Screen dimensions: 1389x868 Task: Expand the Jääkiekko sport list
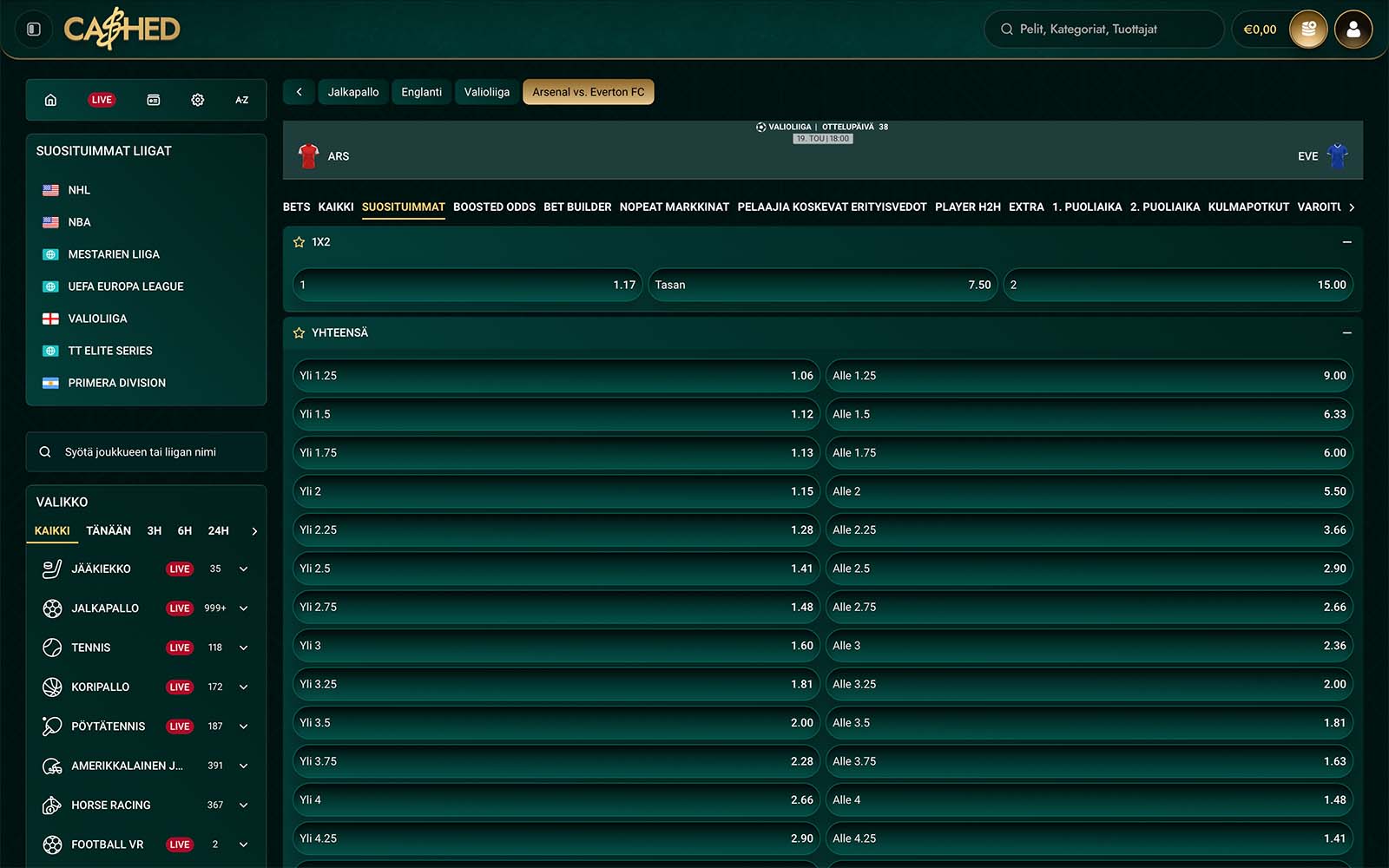[x=244, y=569]
